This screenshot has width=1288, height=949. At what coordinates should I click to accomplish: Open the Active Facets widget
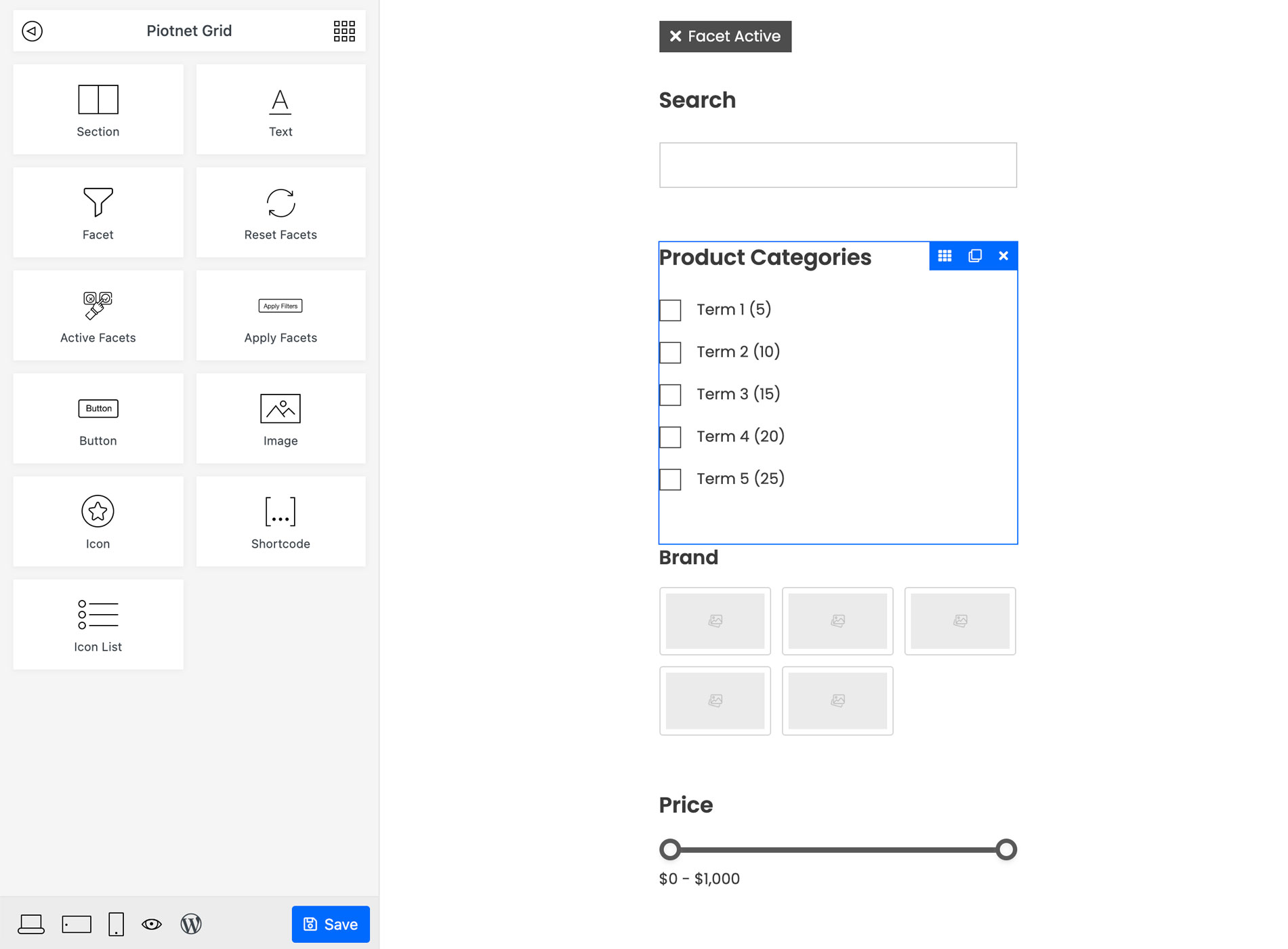[98, 315]
